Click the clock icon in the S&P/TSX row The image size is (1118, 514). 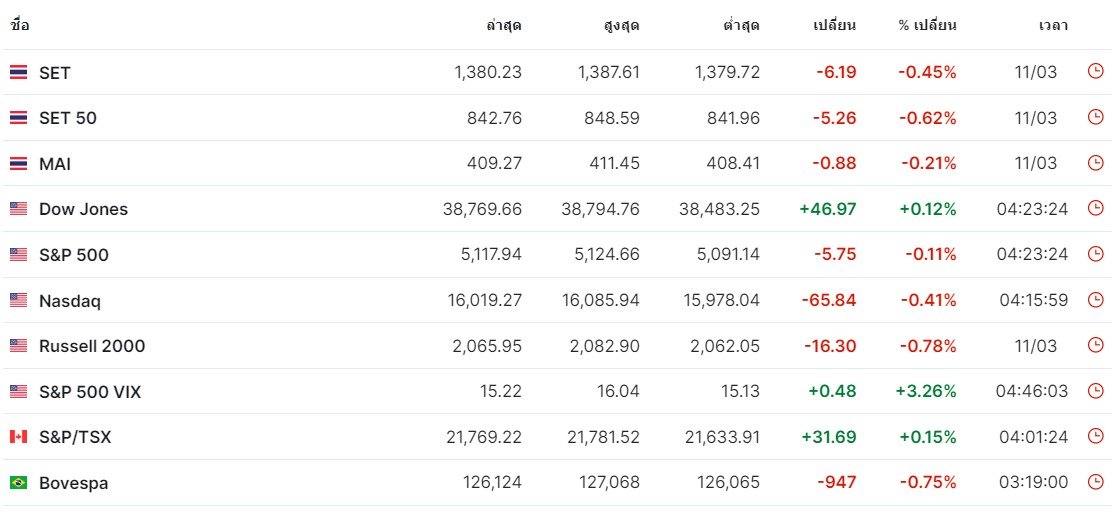coord(1095,437)
